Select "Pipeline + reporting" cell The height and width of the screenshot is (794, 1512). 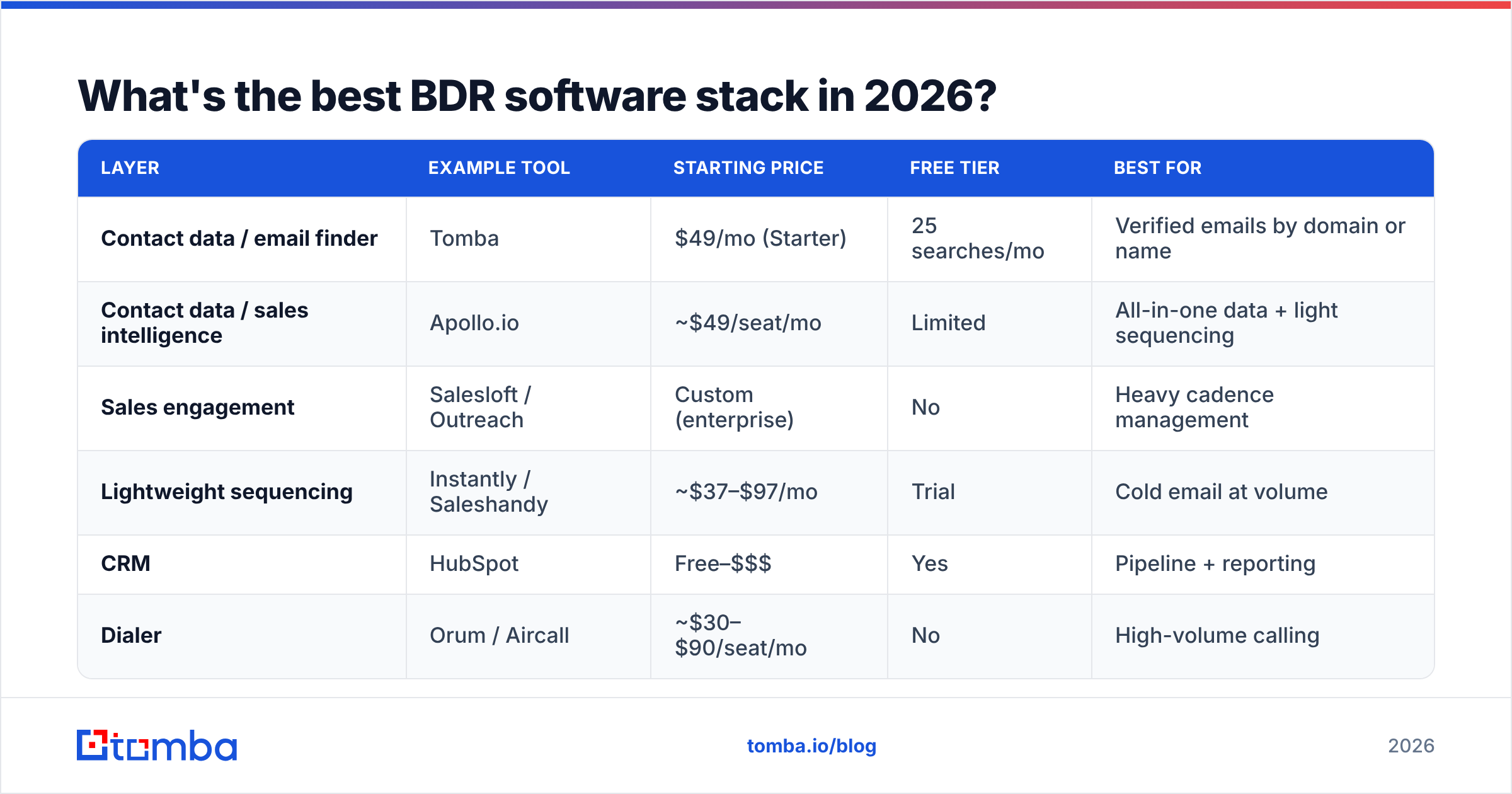1263,564
